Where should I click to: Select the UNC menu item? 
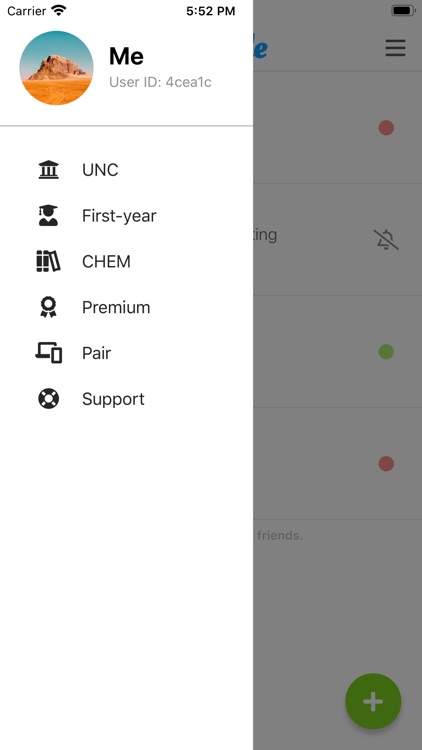(x=126, y=170)
